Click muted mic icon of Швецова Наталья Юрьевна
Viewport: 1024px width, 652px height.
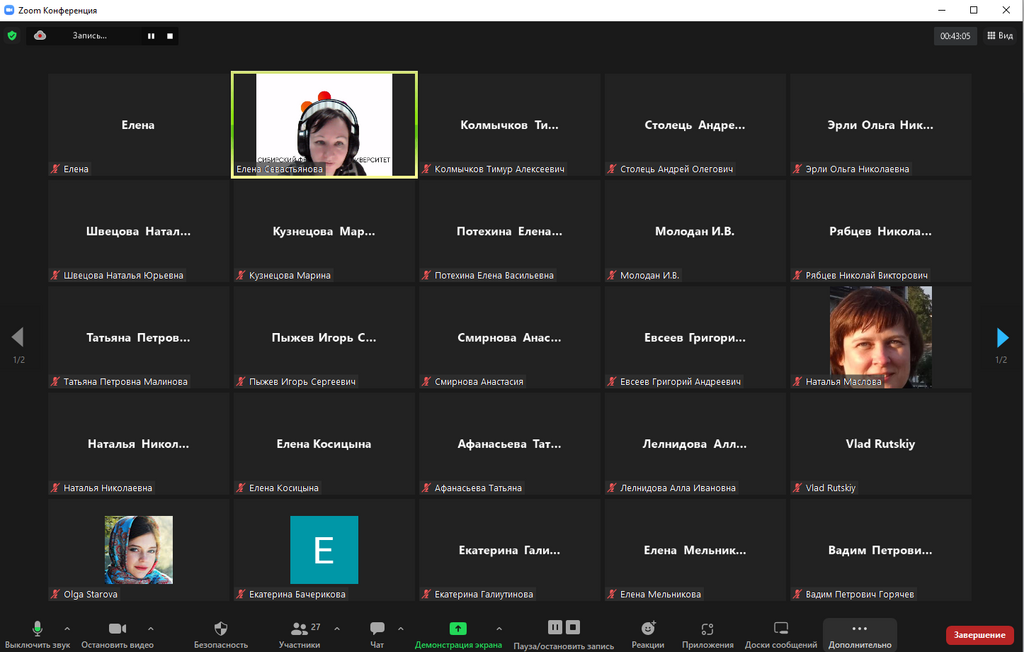56,275
